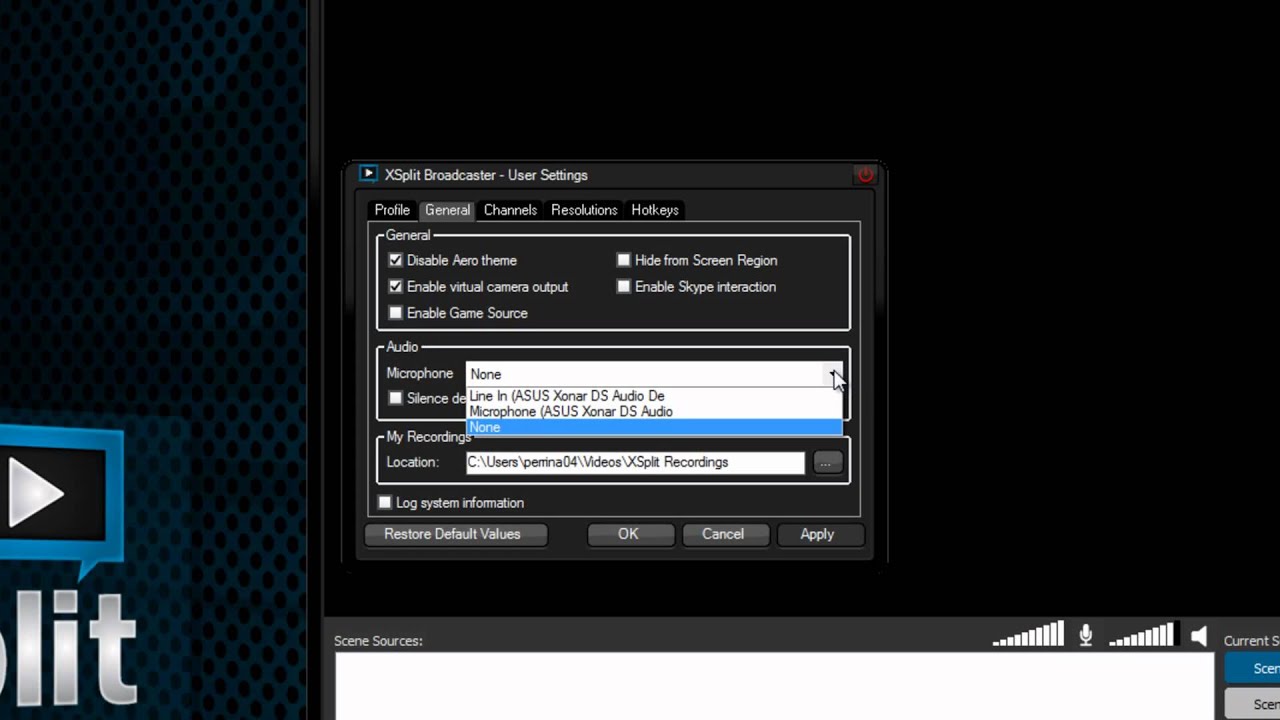This screenshot has width=1280, height=720.
Task: Collapse the Microphone dropdown arrow
Action: (834, 374)
